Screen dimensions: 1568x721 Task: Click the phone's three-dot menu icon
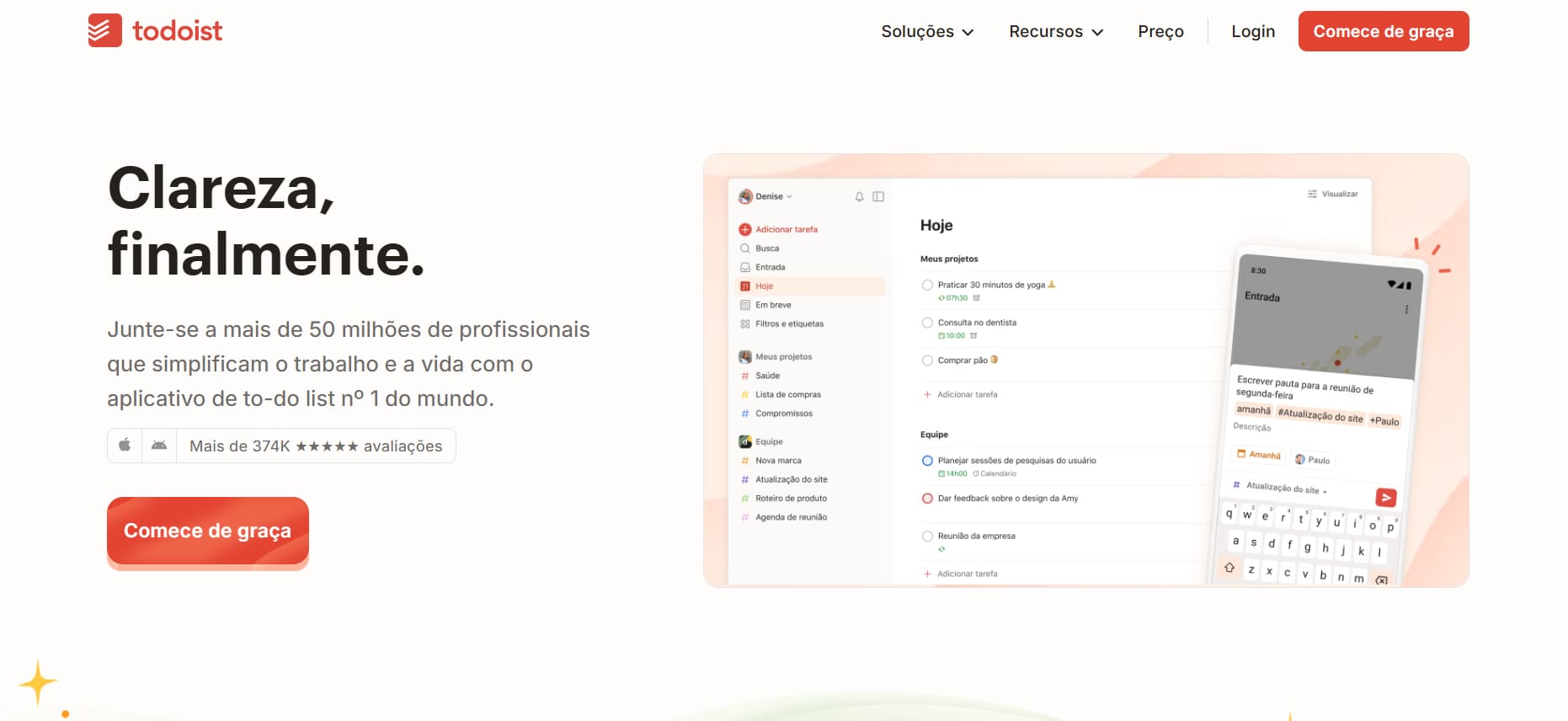click(x=1406, y=310)
